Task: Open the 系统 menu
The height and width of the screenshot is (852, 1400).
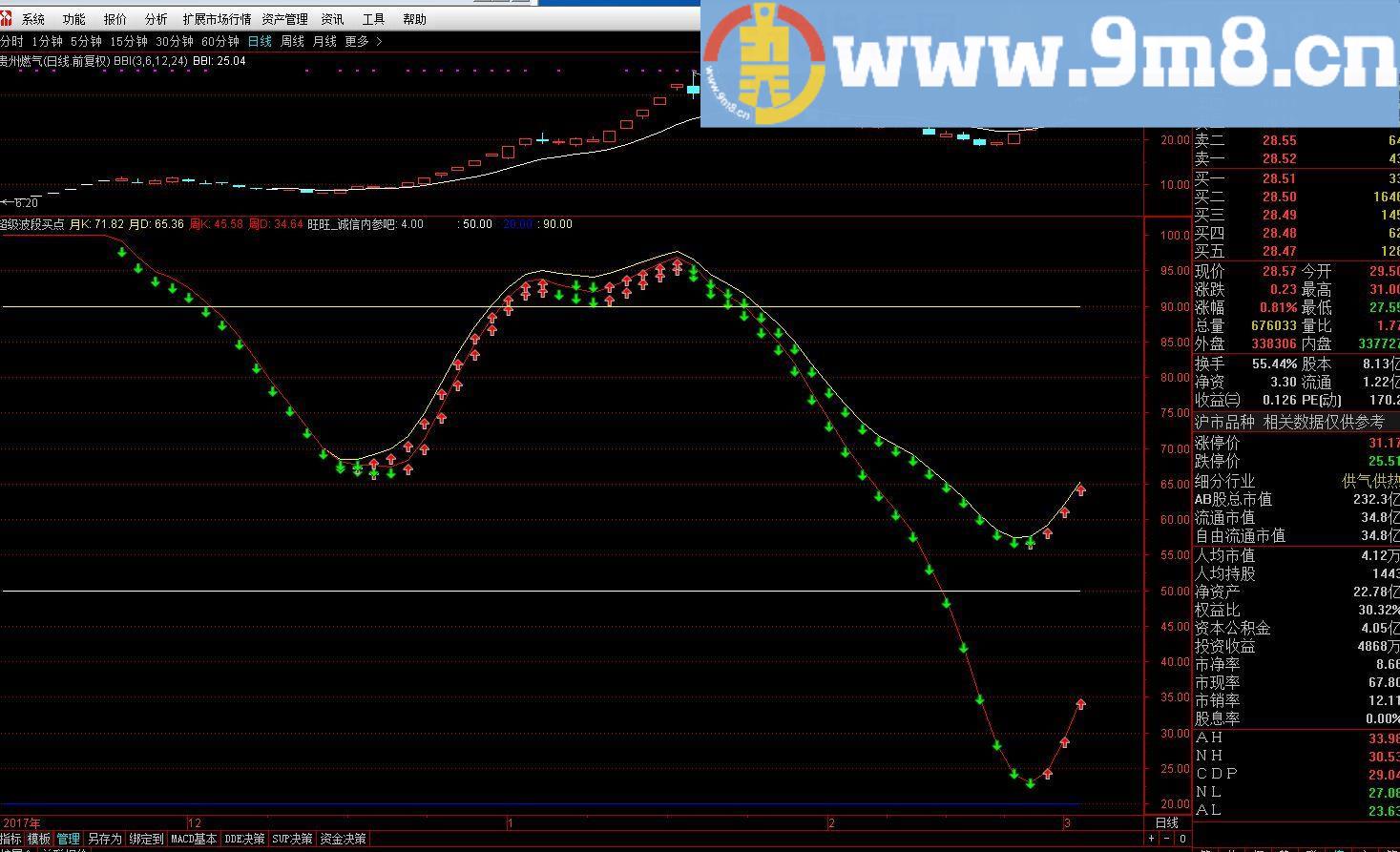Action: pos(33,19)
